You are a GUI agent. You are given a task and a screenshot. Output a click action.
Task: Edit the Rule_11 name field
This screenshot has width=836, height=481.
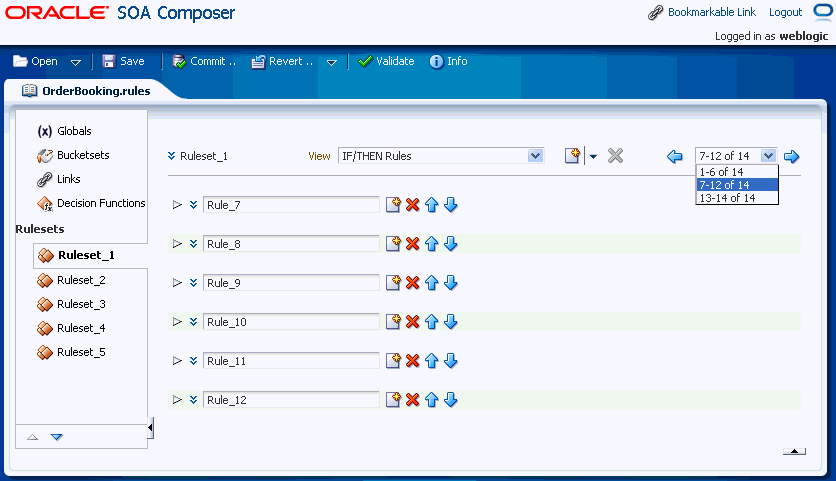tap(291, 361)
